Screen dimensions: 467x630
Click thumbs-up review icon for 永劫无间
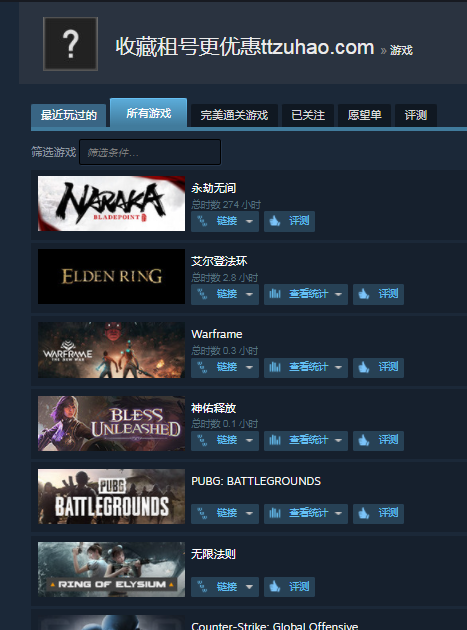point(275,221)
